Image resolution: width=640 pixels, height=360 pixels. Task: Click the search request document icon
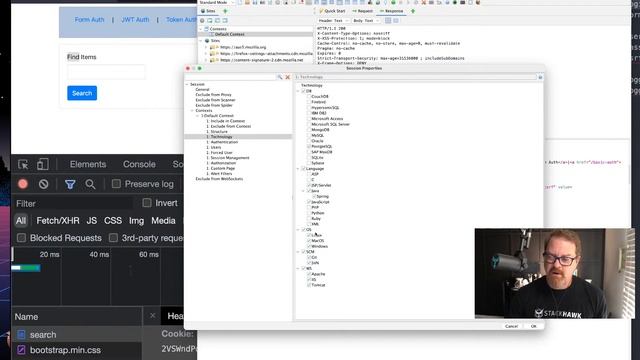click(x=21, y=335)
